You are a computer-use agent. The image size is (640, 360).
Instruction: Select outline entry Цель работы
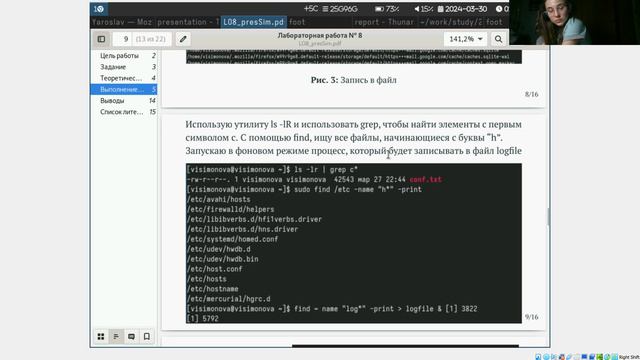tap(124, 56)
